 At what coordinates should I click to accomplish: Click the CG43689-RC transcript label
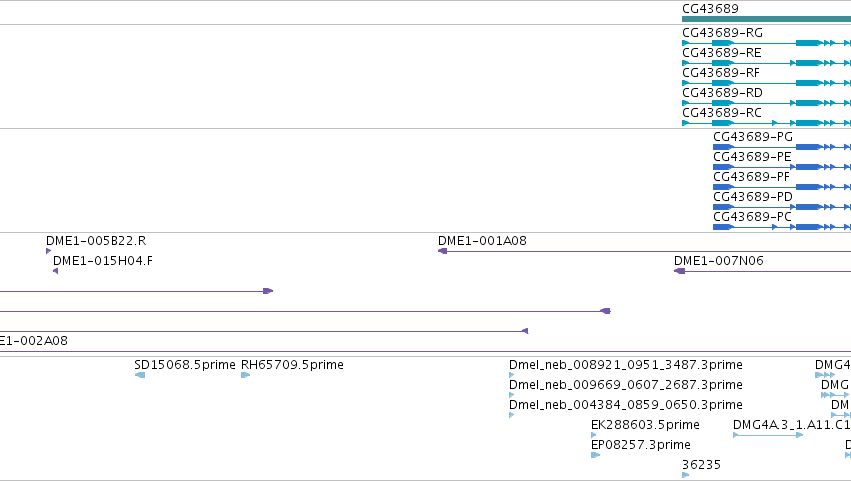(x=722, y=113)
